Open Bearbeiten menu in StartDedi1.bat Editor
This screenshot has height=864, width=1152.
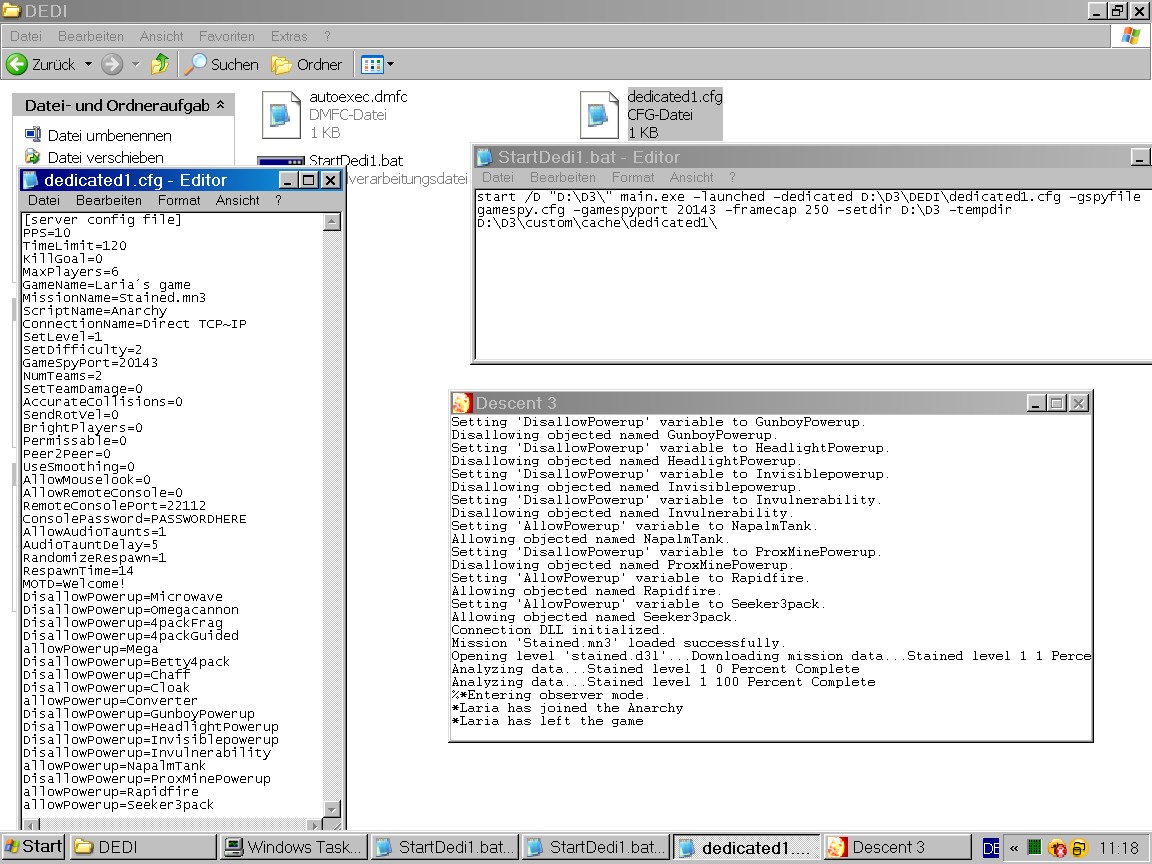pyautogui.click(x=562, y=177)
